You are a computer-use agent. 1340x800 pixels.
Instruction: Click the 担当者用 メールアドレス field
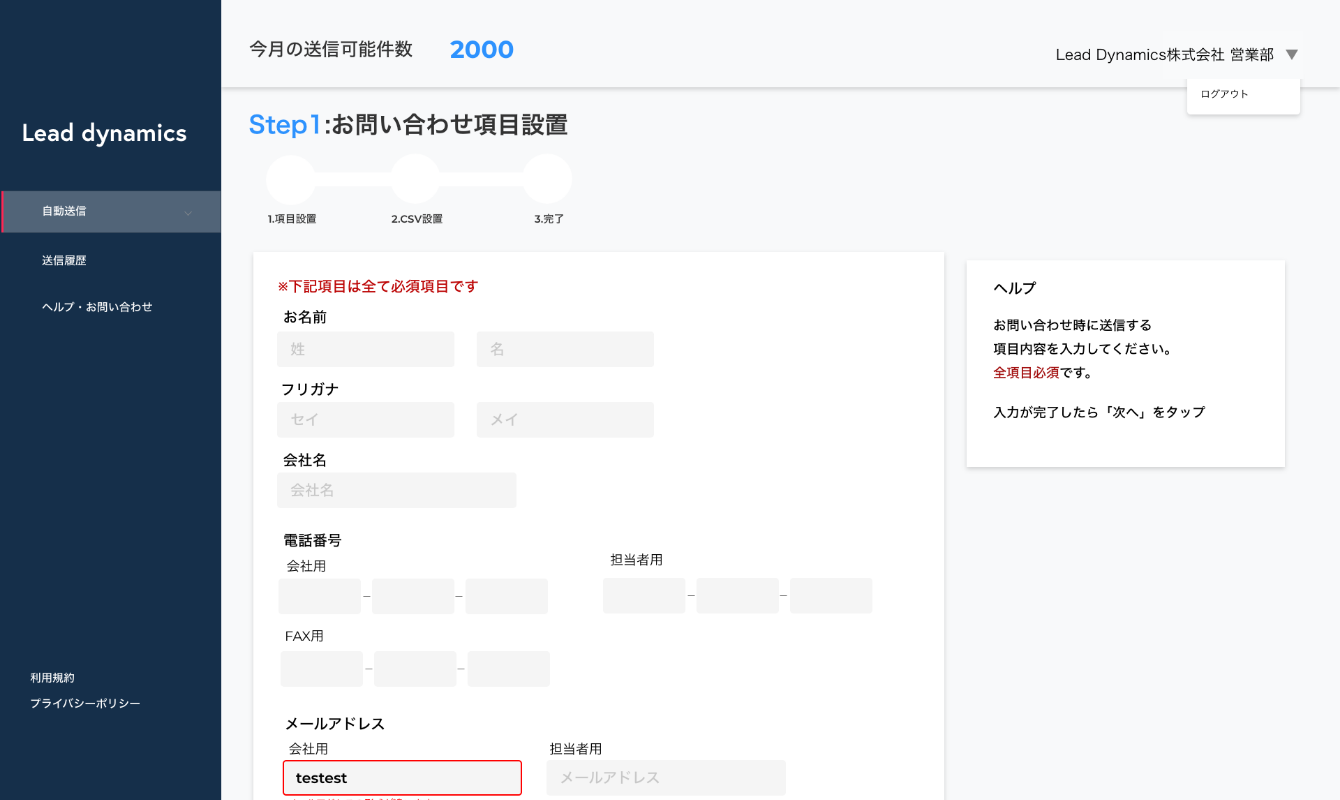[x=665, y=777]
